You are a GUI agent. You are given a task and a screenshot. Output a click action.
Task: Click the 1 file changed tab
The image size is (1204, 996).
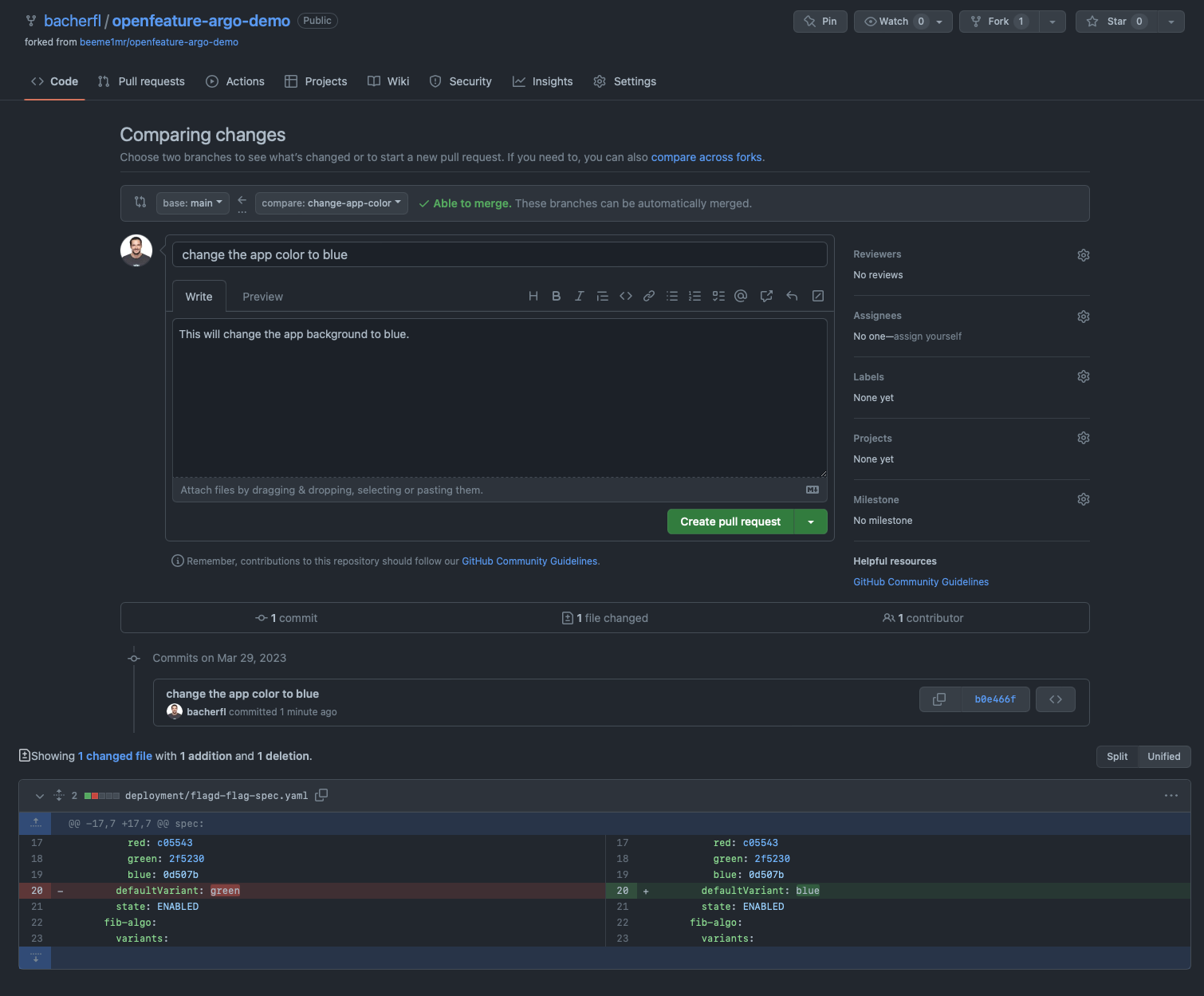[605, 618]
